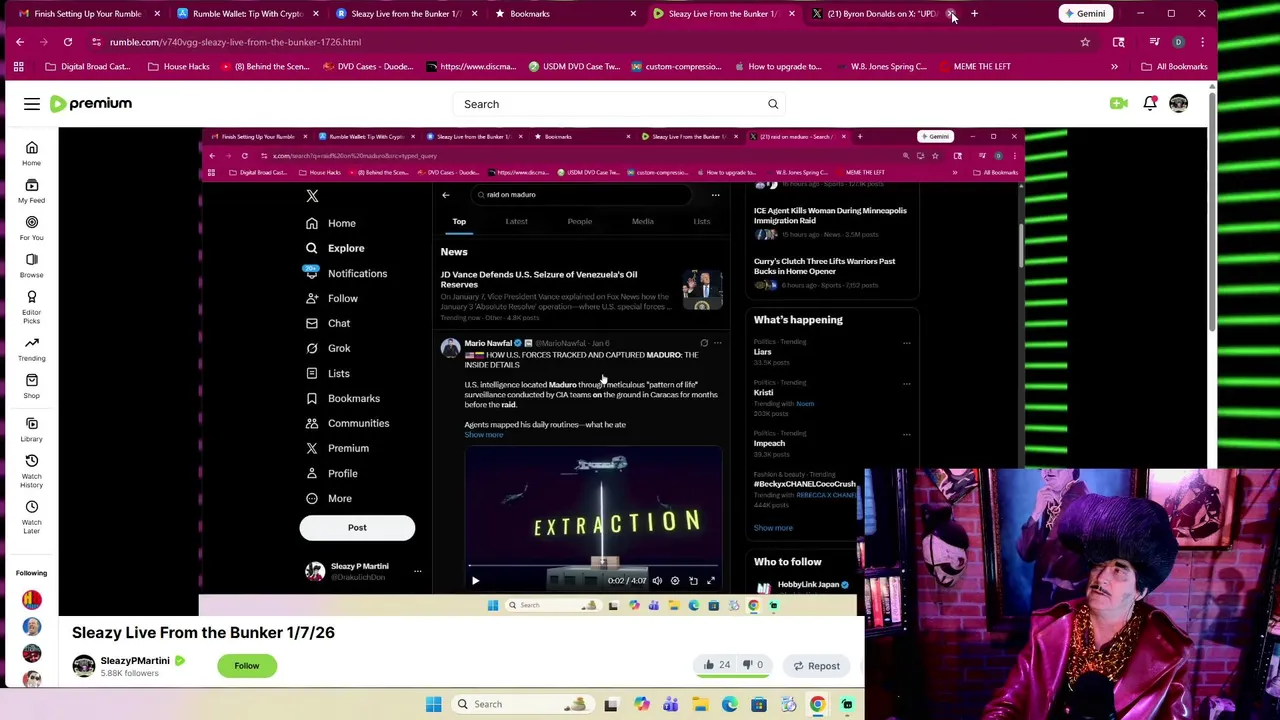The width and height of the screenshot is (1280, 720).
Task: Click the green Go Live camera icon
Action: (1119, 104)
